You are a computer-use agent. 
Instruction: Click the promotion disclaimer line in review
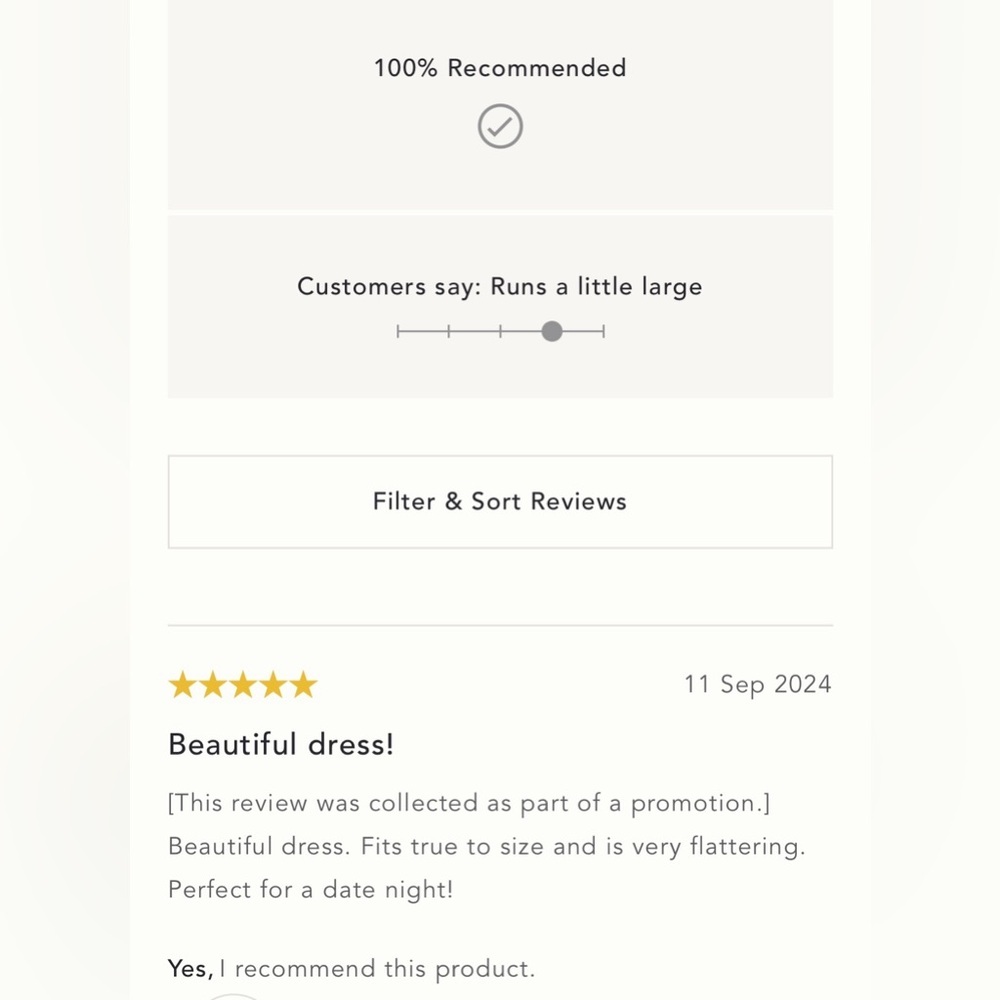click(468, 803)
